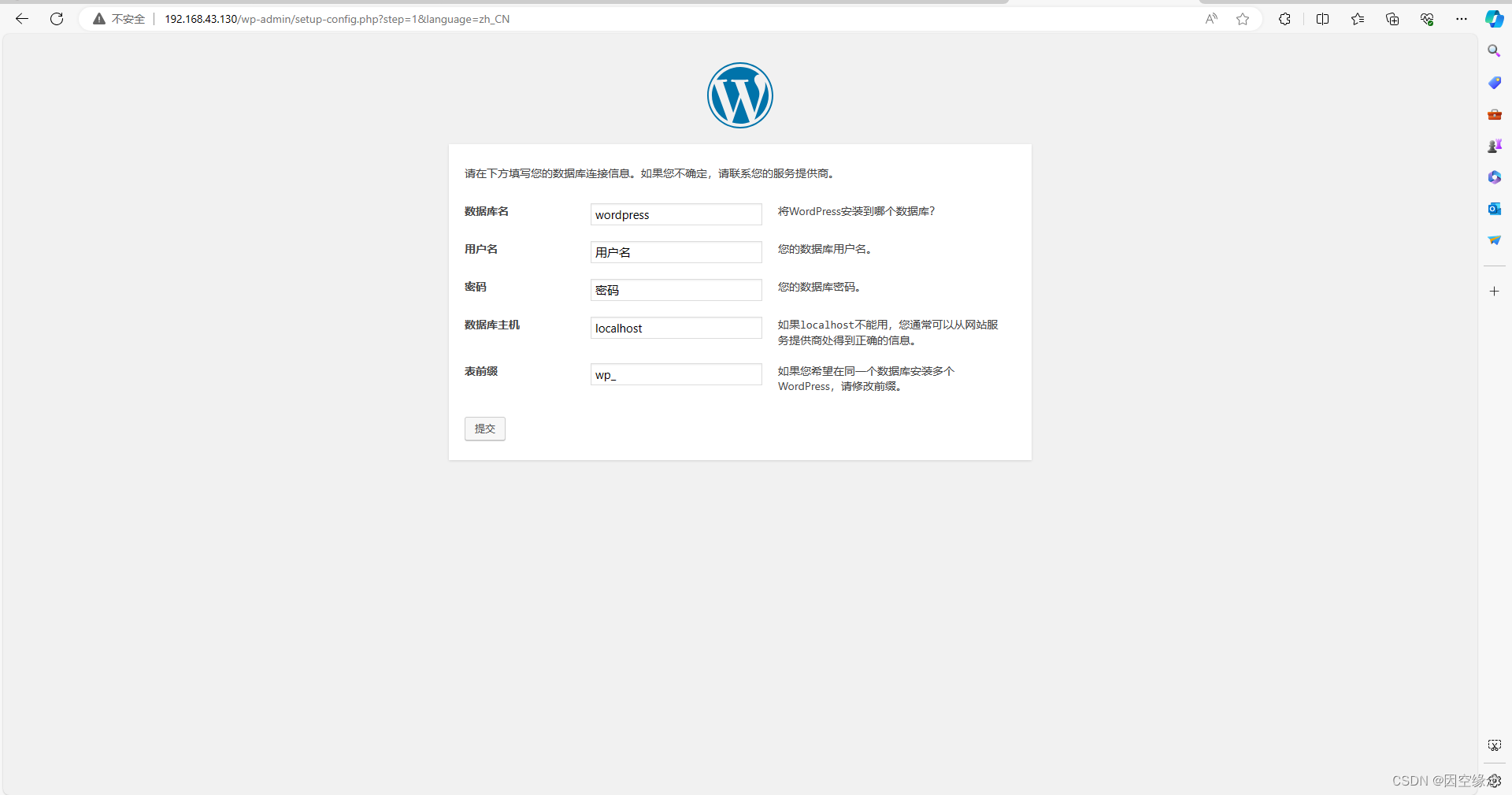This screenshot has width=1512, height=795.
Task: Open Settings and more menu
Action: pos(1462,19)
